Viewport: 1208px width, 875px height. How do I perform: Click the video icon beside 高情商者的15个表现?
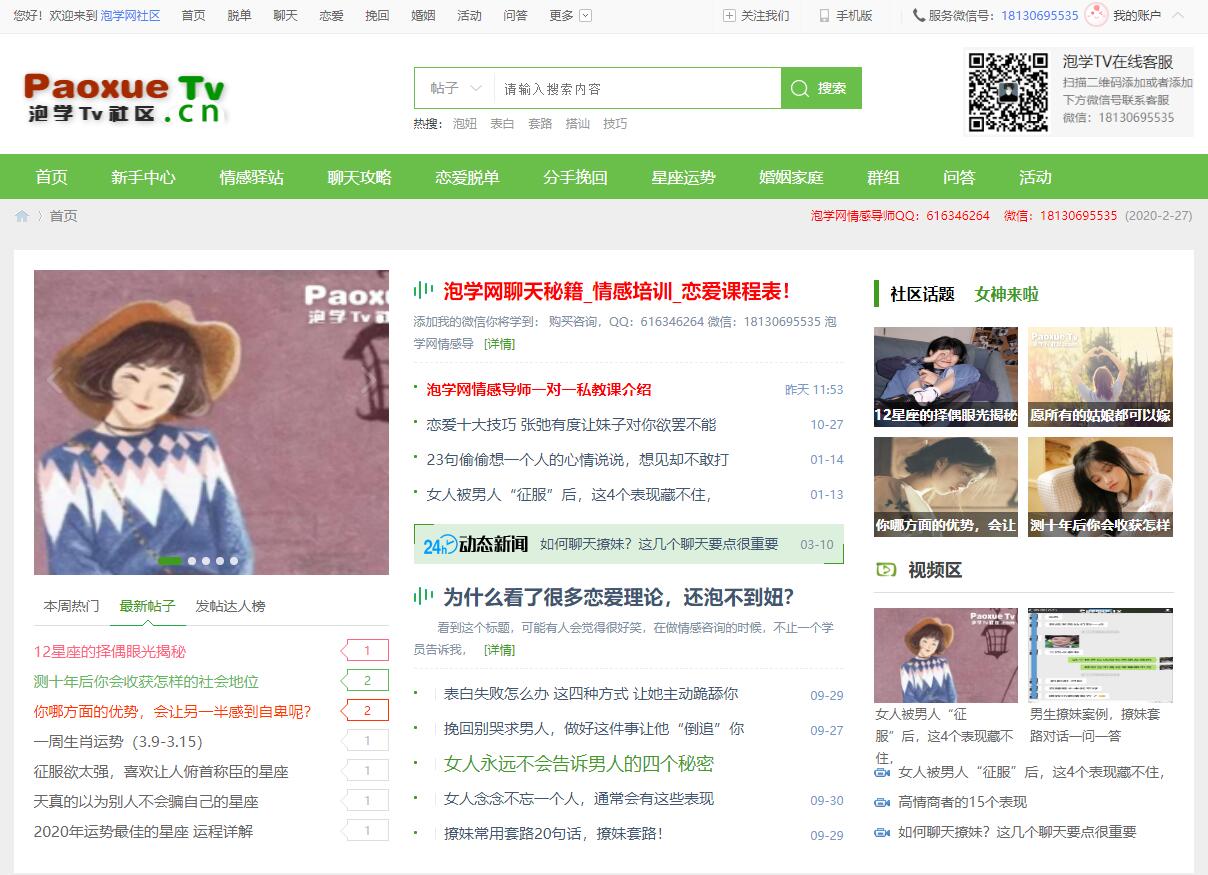coord(882,802)
